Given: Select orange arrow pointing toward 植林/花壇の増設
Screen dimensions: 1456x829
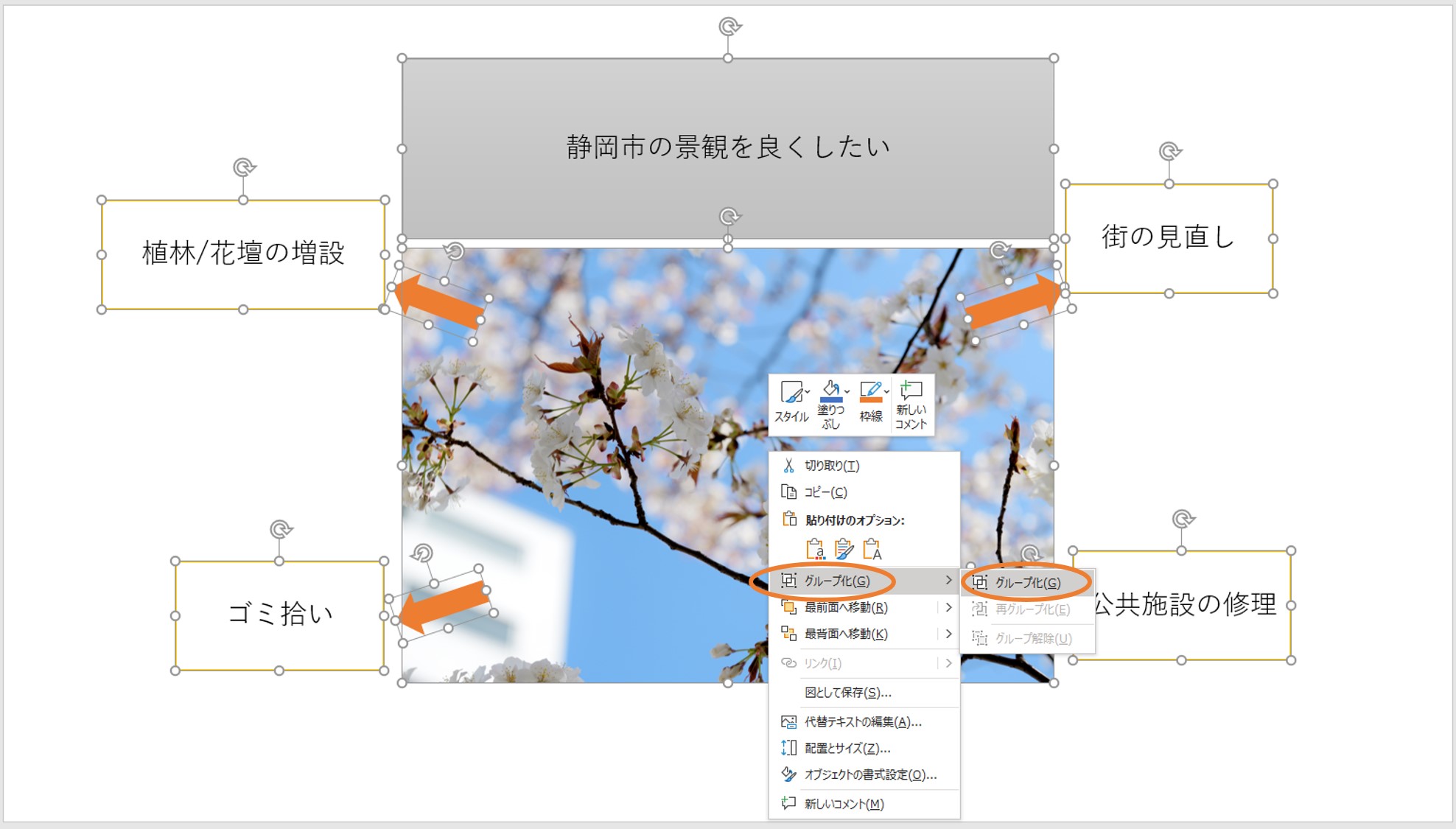Looking at the screenshot, I should [438, 301].
